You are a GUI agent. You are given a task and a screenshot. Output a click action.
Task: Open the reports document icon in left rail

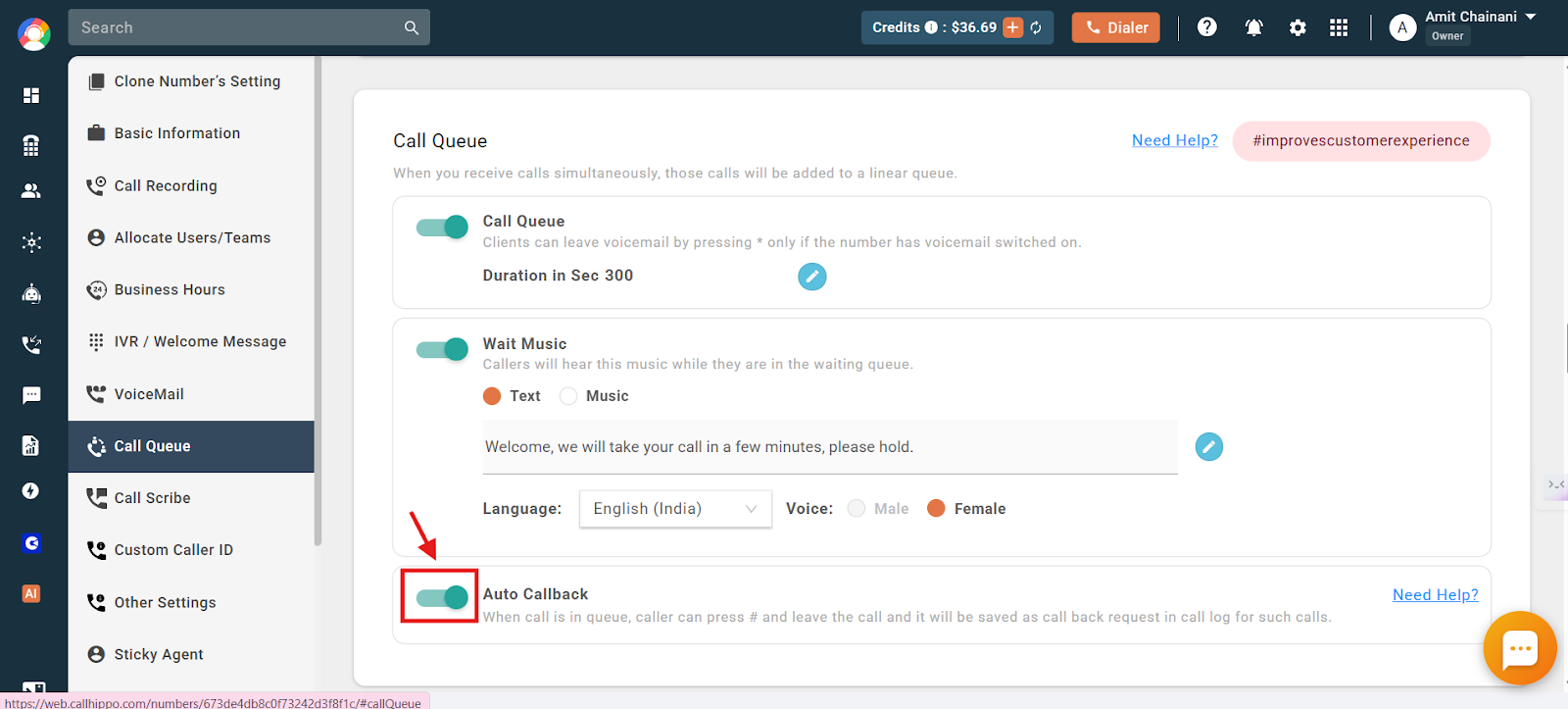(31, 446)
